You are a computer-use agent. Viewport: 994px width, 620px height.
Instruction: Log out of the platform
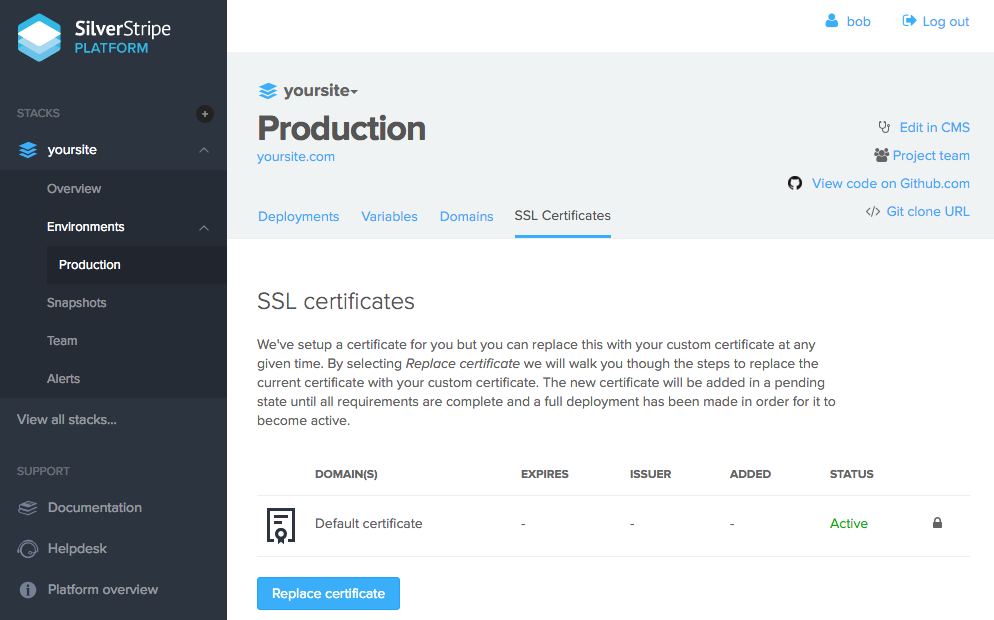click(x=936, y=21)
